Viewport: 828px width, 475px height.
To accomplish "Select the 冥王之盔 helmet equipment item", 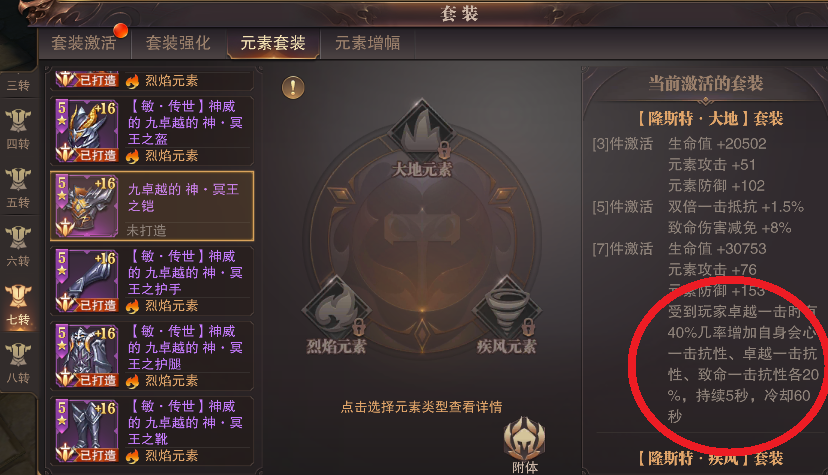I will pos(152,130).
